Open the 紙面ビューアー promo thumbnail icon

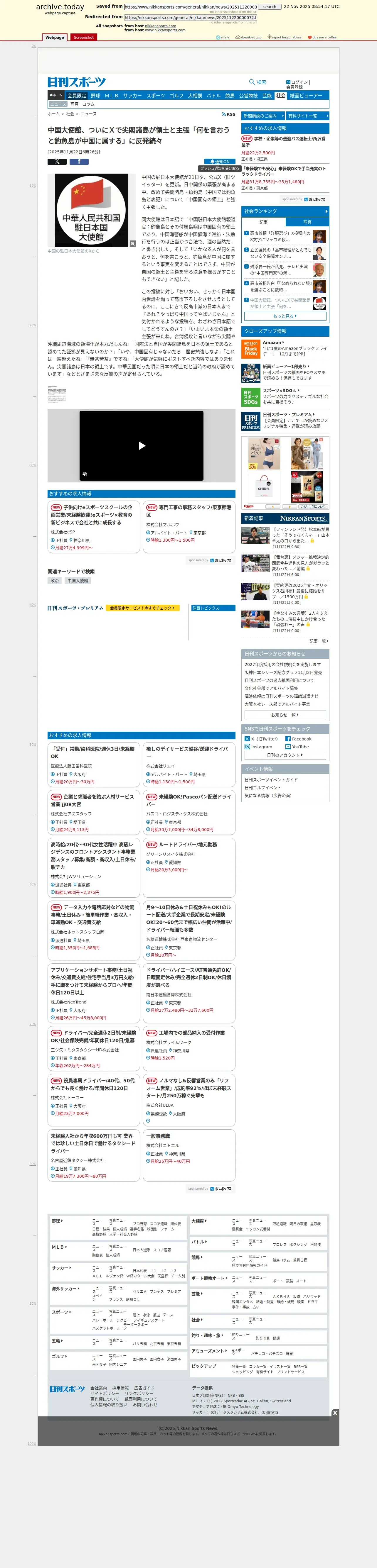coord(251,373)
